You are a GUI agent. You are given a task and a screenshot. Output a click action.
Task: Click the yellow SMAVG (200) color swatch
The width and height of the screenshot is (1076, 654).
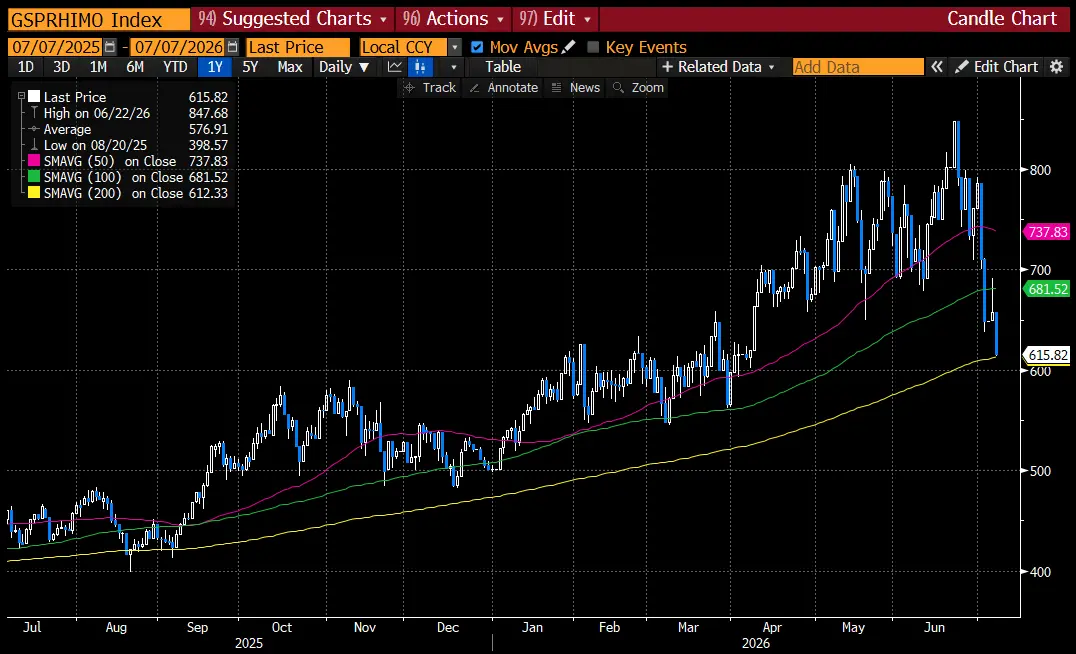coord(34,193)
